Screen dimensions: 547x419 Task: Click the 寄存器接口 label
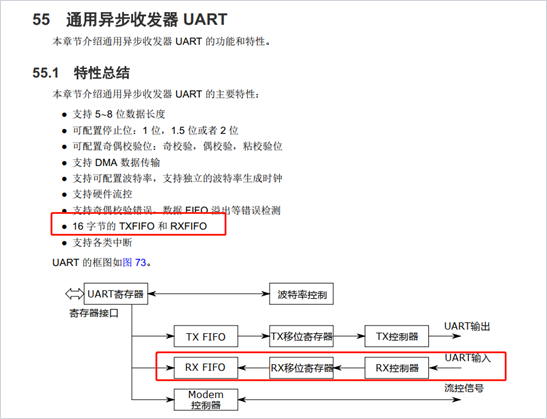[94, 313]
